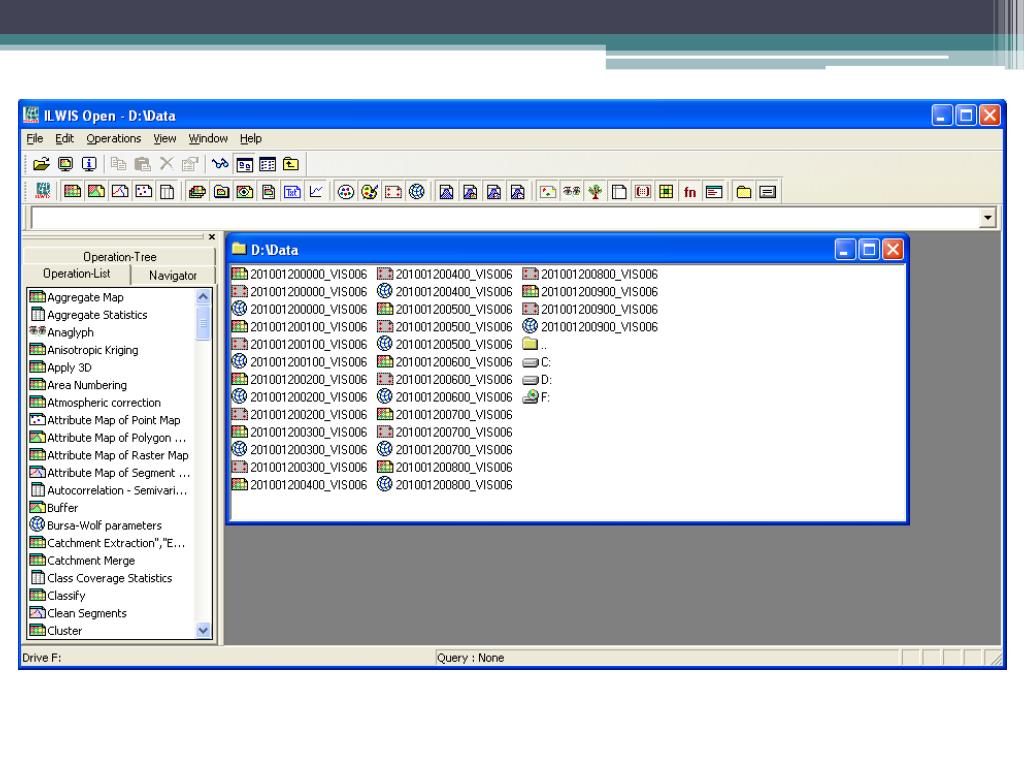Click the operation list scroll-up arrow
Image resolution: width=1024 pixels, height=768 pixels.
[x=203, y=296]
